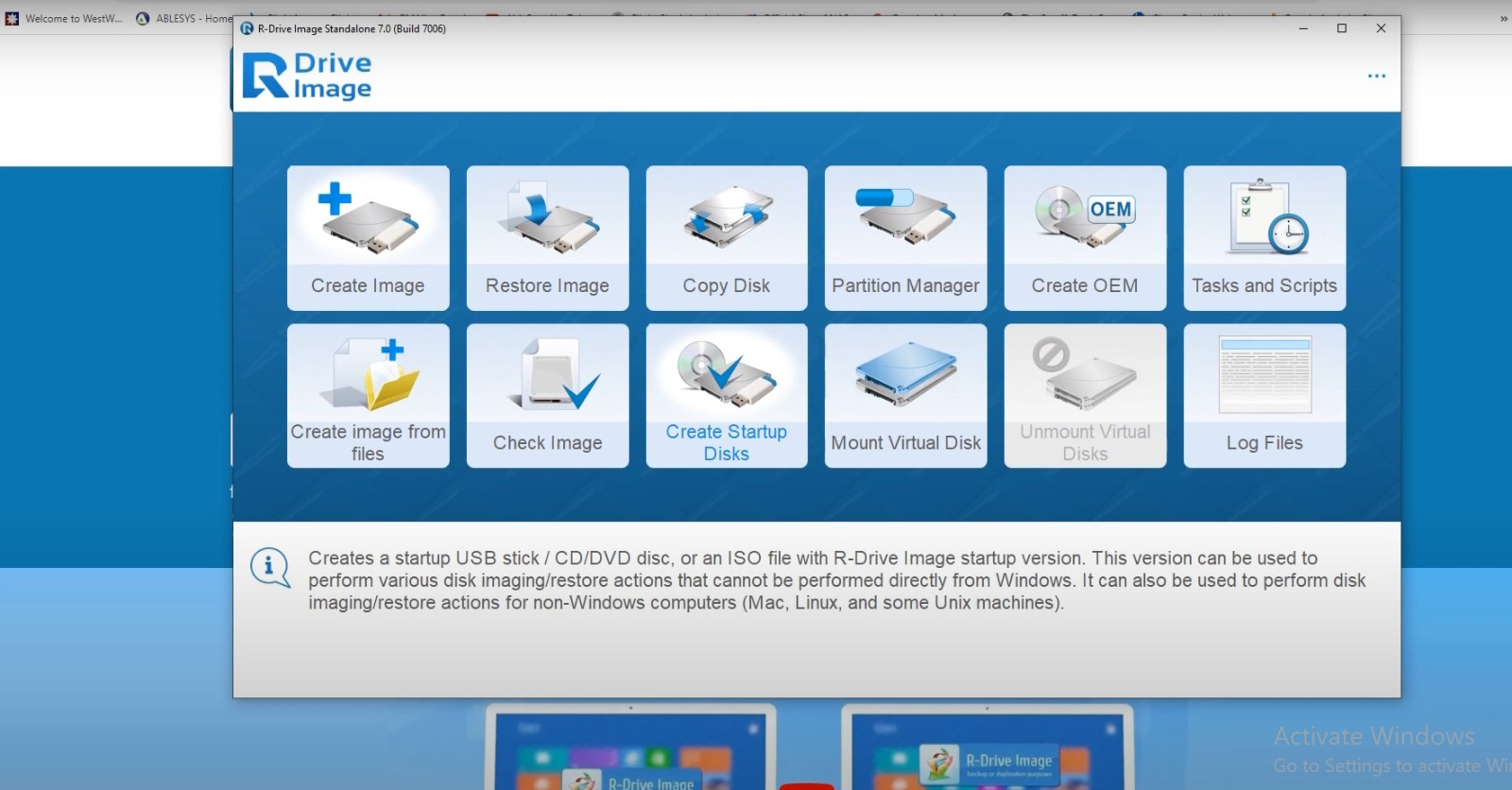Click the R-Drive Image title bar icon
This screenshot has height=790, width=1512.
point(248,28)
